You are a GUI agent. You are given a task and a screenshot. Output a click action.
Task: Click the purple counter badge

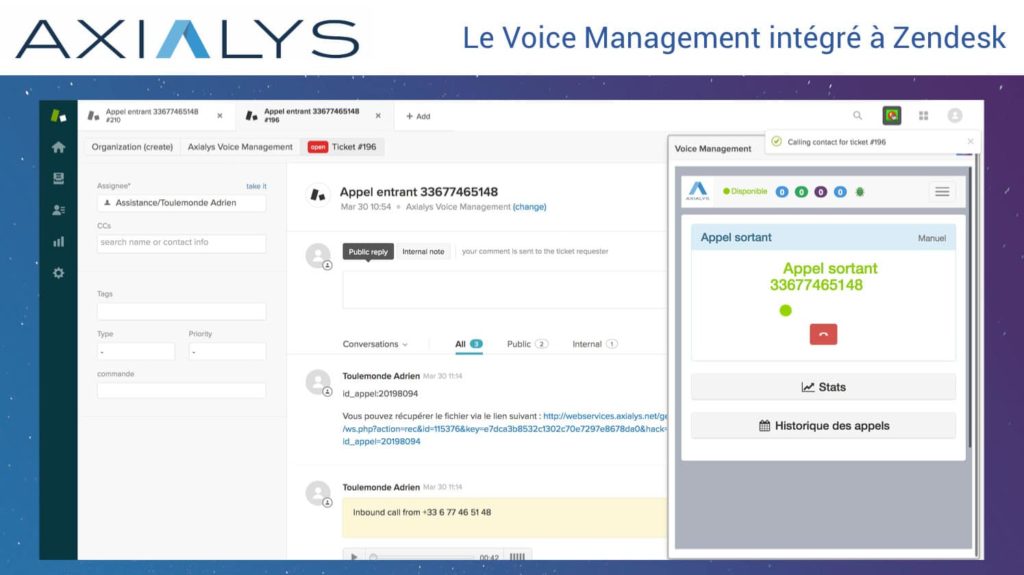[x=821, y=191]
